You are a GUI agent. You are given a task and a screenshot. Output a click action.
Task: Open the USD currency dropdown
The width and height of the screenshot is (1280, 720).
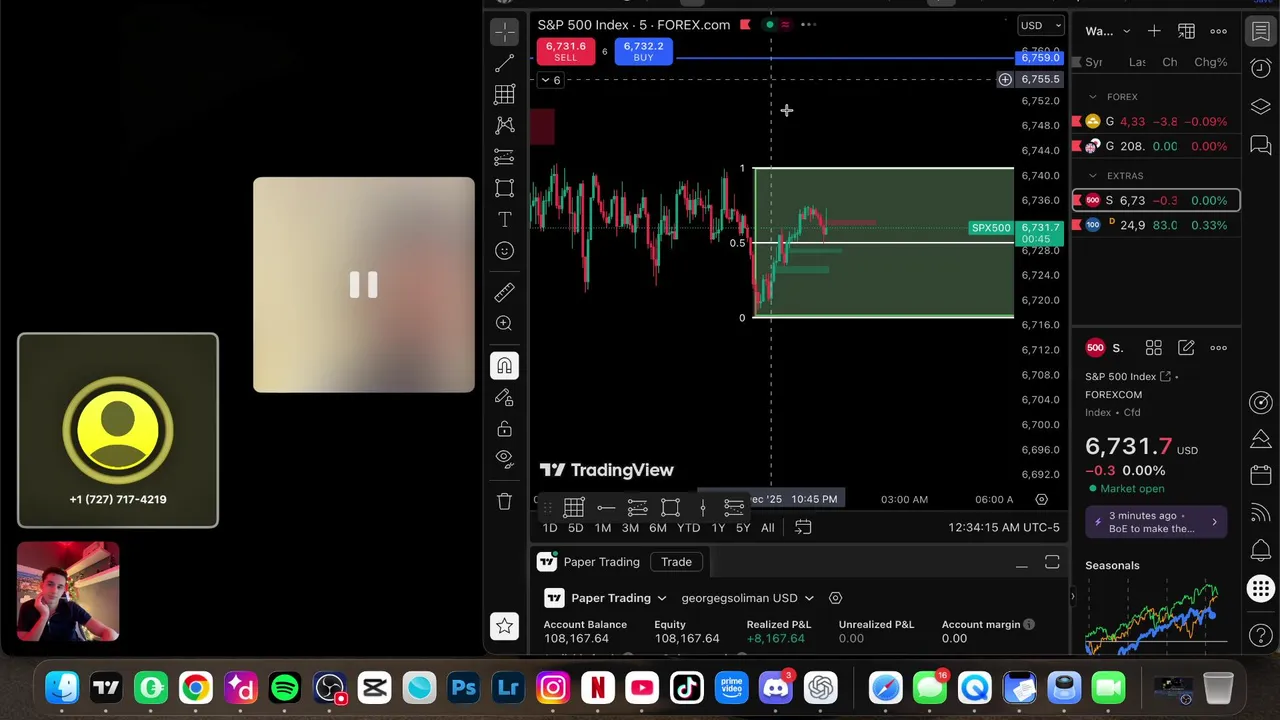tap(1040, 25)
